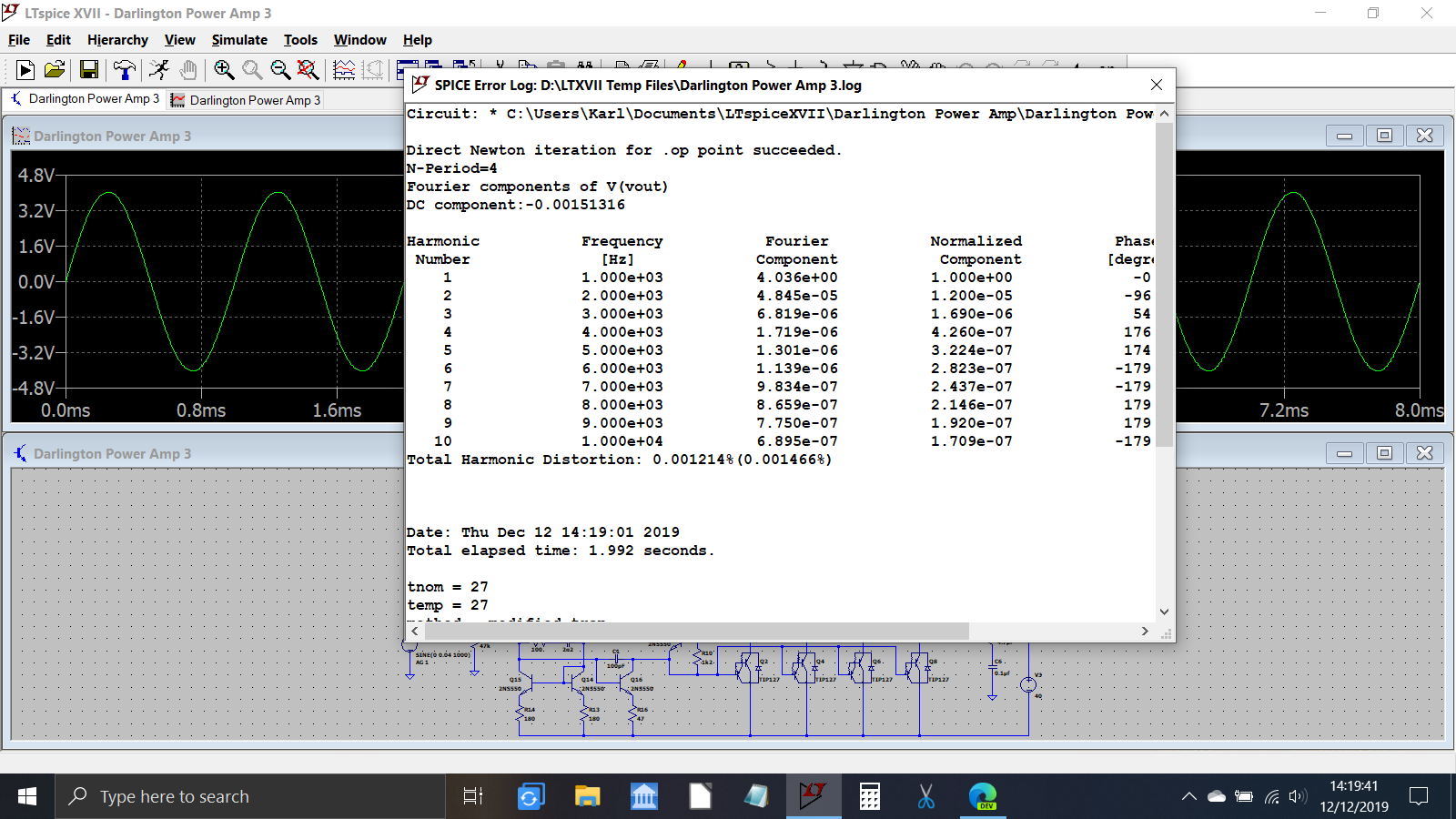Screen dimensions: 1456x819
Task: Zoom out with the minus magnifier icon
Action: (x=280, y=70)
